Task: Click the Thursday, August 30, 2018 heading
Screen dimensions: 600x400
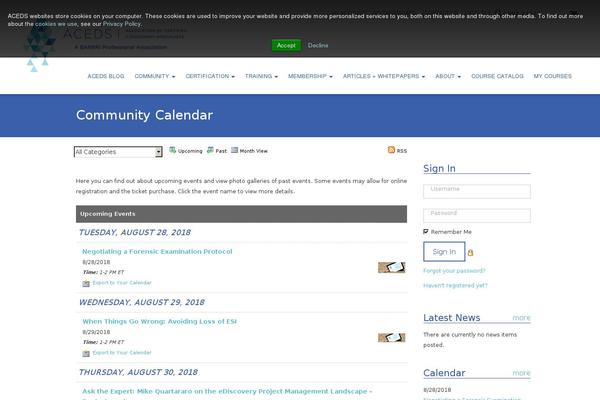Action: [x=139, y=372]
